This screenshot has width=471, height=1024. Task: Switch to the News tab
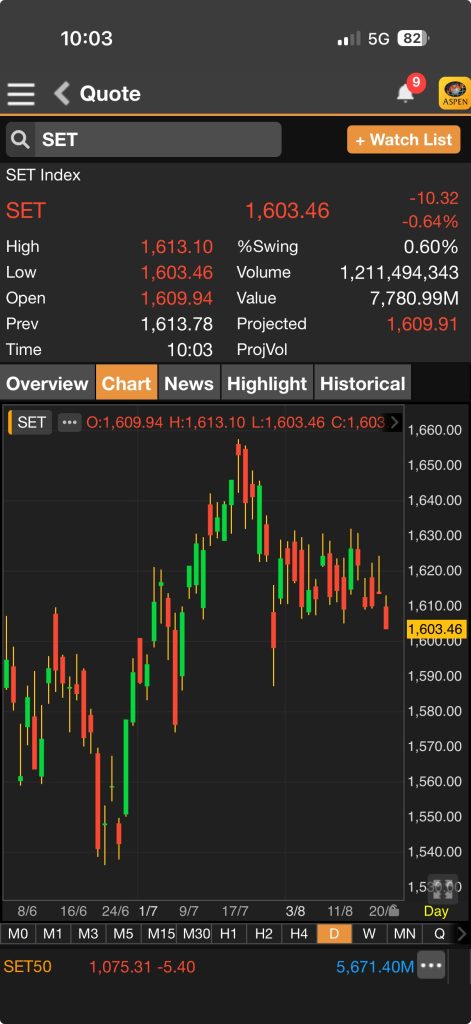click(189, 383)
